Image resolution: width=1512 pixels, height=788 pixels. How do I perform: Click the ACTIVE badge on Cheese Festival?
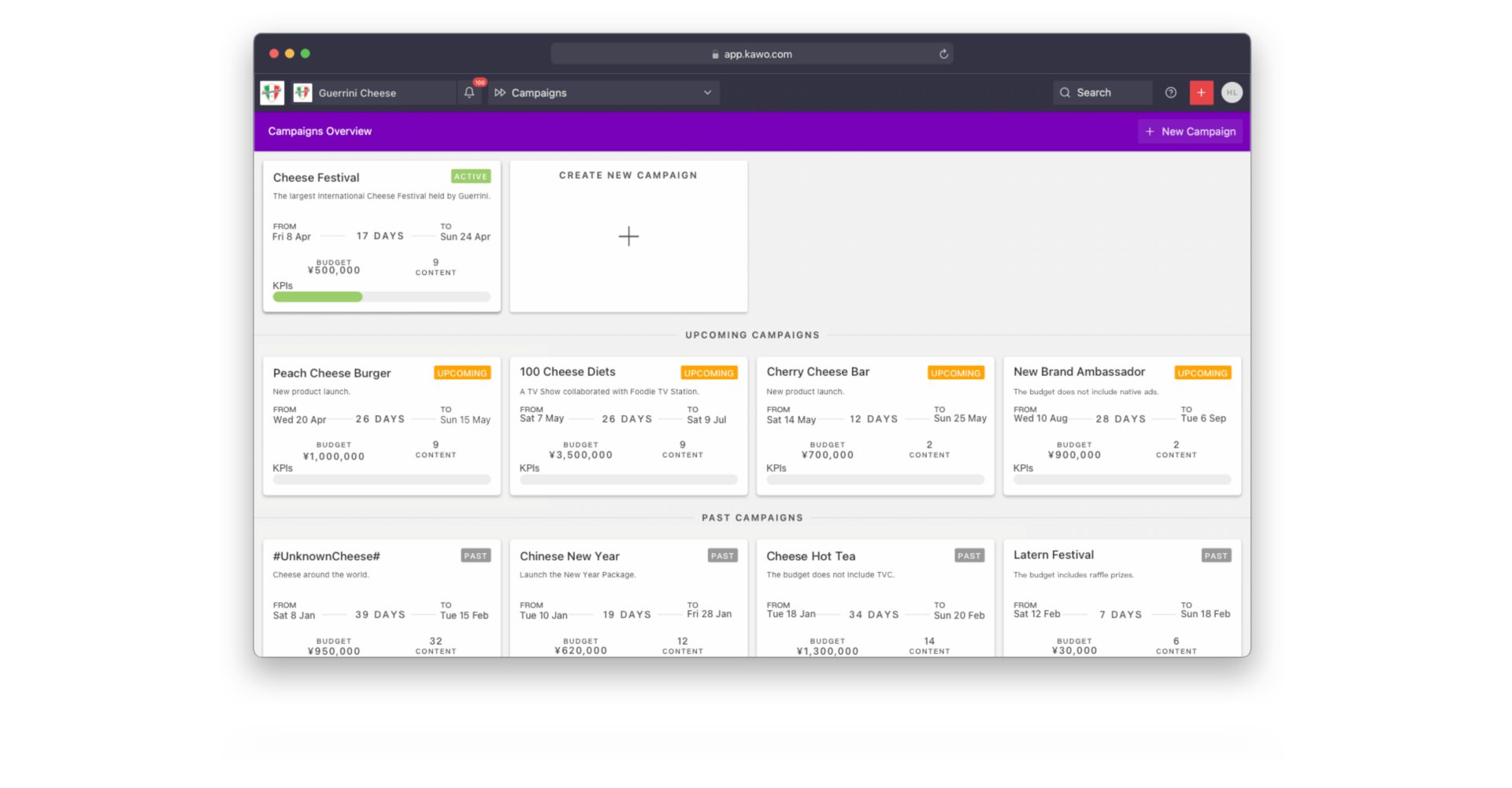coord(471,177)
